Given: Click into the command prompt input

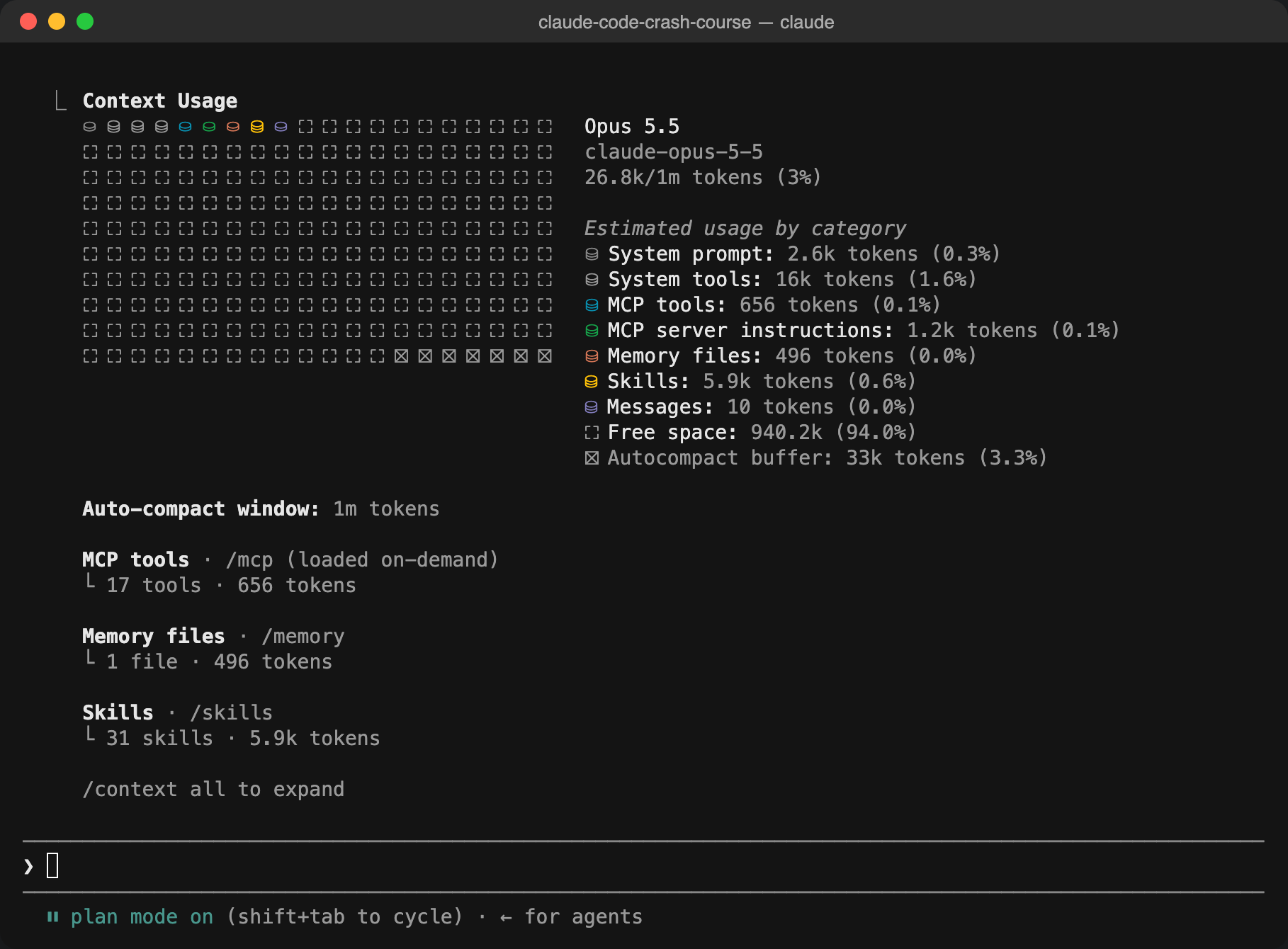Looking at the screenshot, I should point(643,866).
